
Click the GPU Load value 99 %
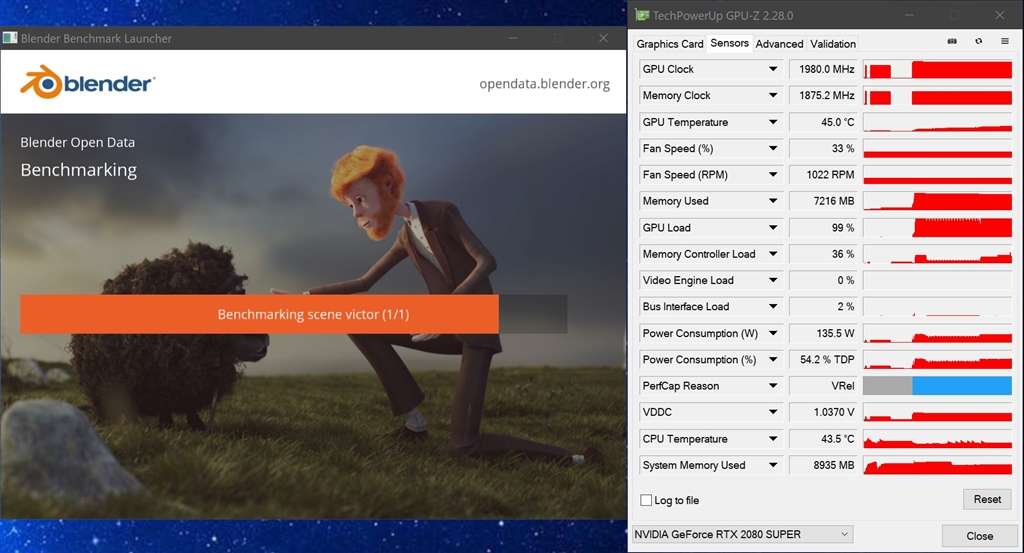coord(824,228)
